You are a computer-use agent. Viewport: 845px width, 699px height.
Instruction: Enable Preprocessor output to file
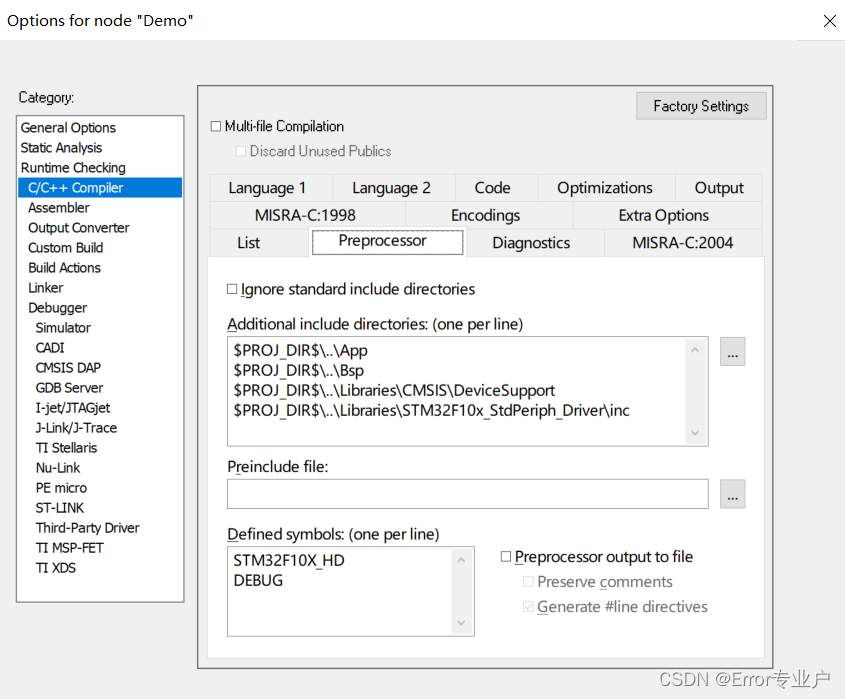point(505,556)
